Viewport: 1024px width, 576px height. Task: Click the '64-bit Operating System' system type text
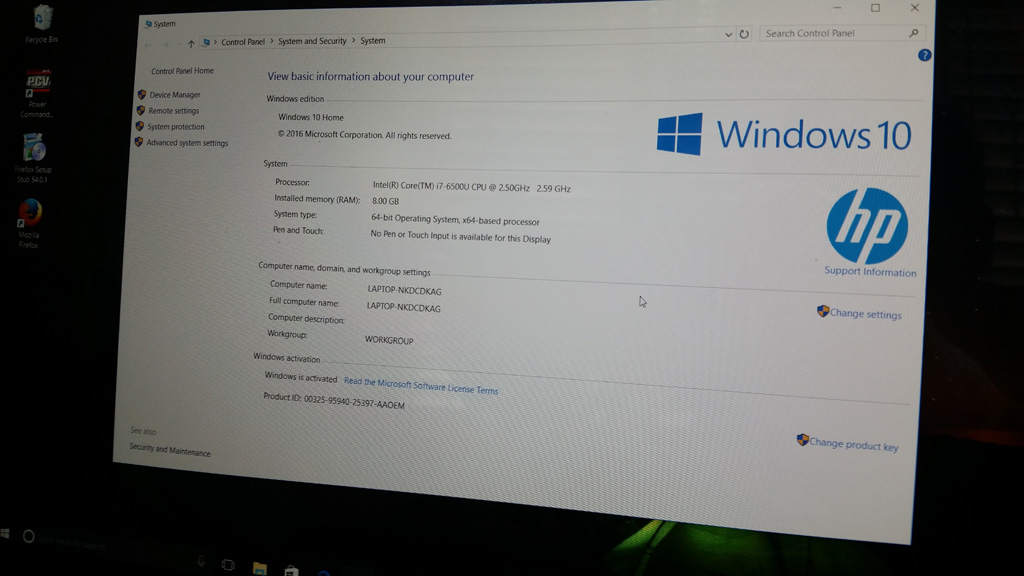click(455, 219)
